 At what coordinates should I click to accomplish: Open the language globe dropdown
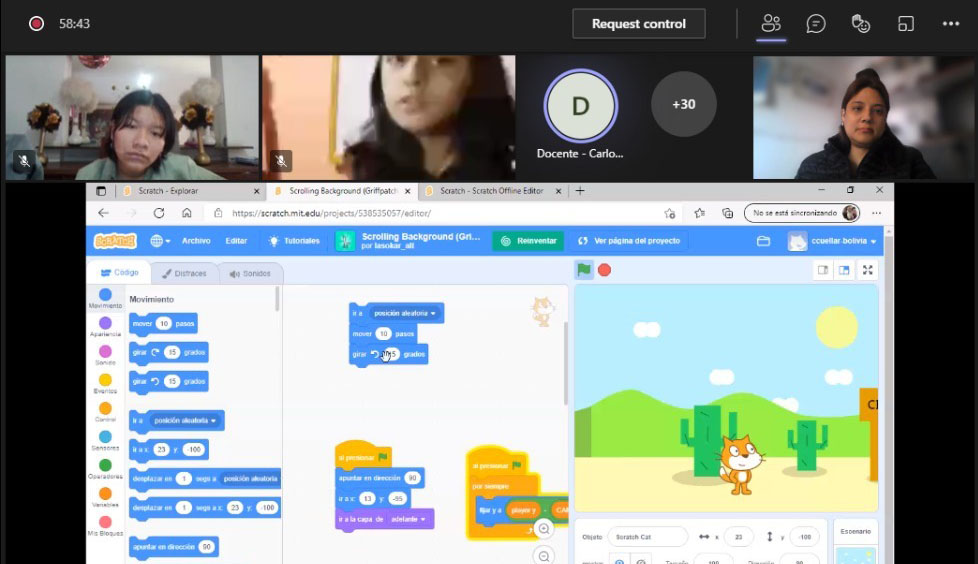(x=160, y=241)
